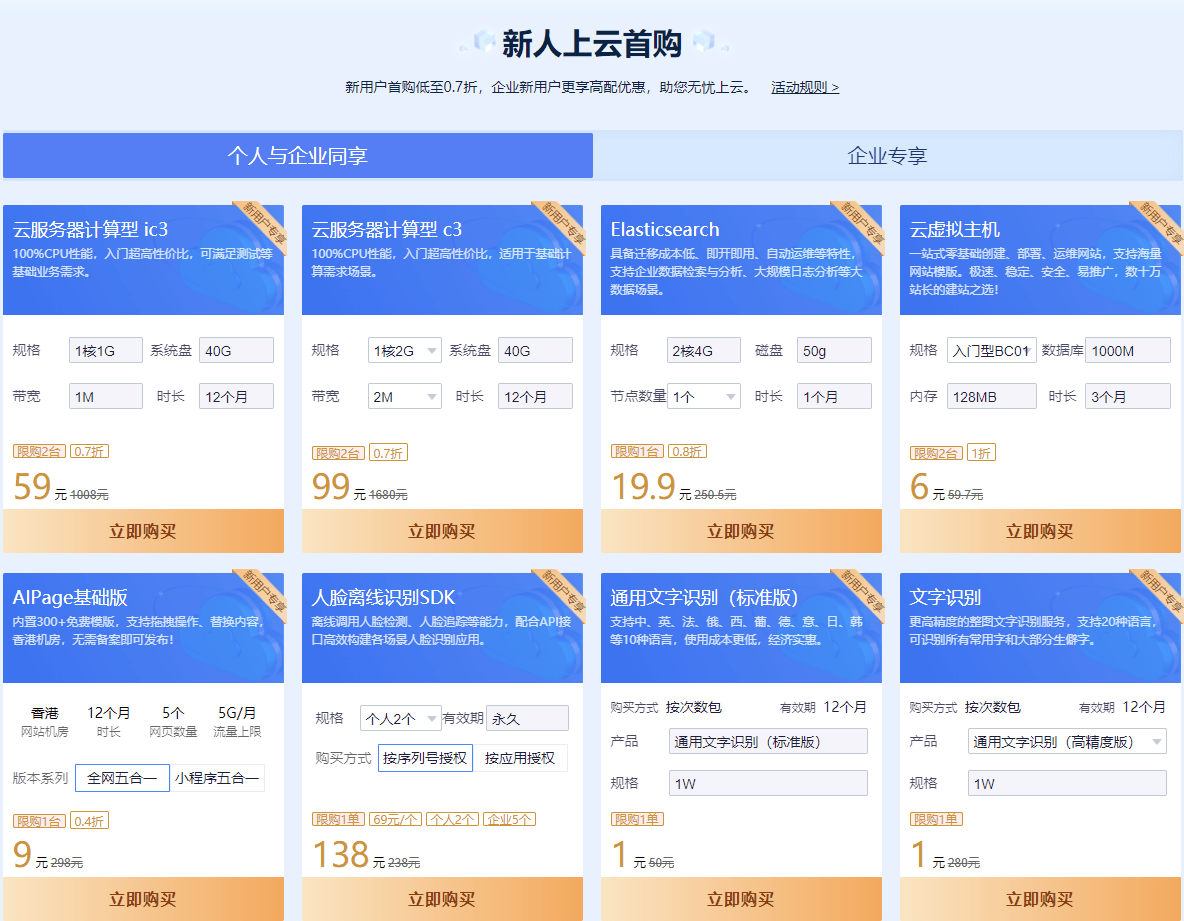Click the 19.9 price on Elasticsearch

[x=643, y=486]
